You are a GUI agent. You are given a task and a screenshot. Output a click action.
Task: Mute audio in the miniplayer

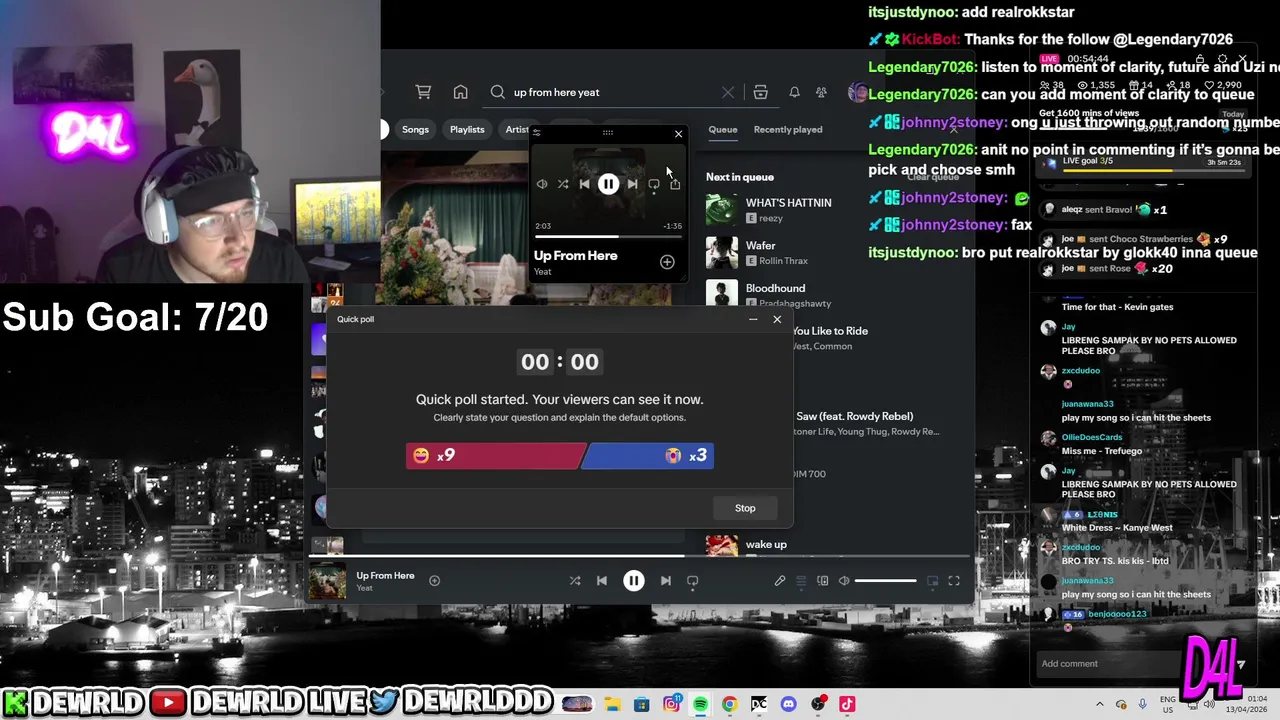[x=542, y=184]
